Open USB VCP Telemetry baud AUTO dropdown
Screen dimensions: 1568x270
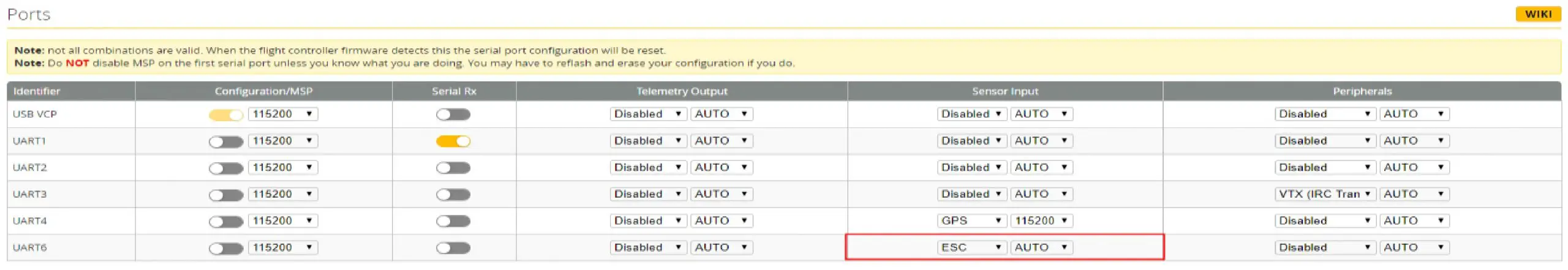722,114
